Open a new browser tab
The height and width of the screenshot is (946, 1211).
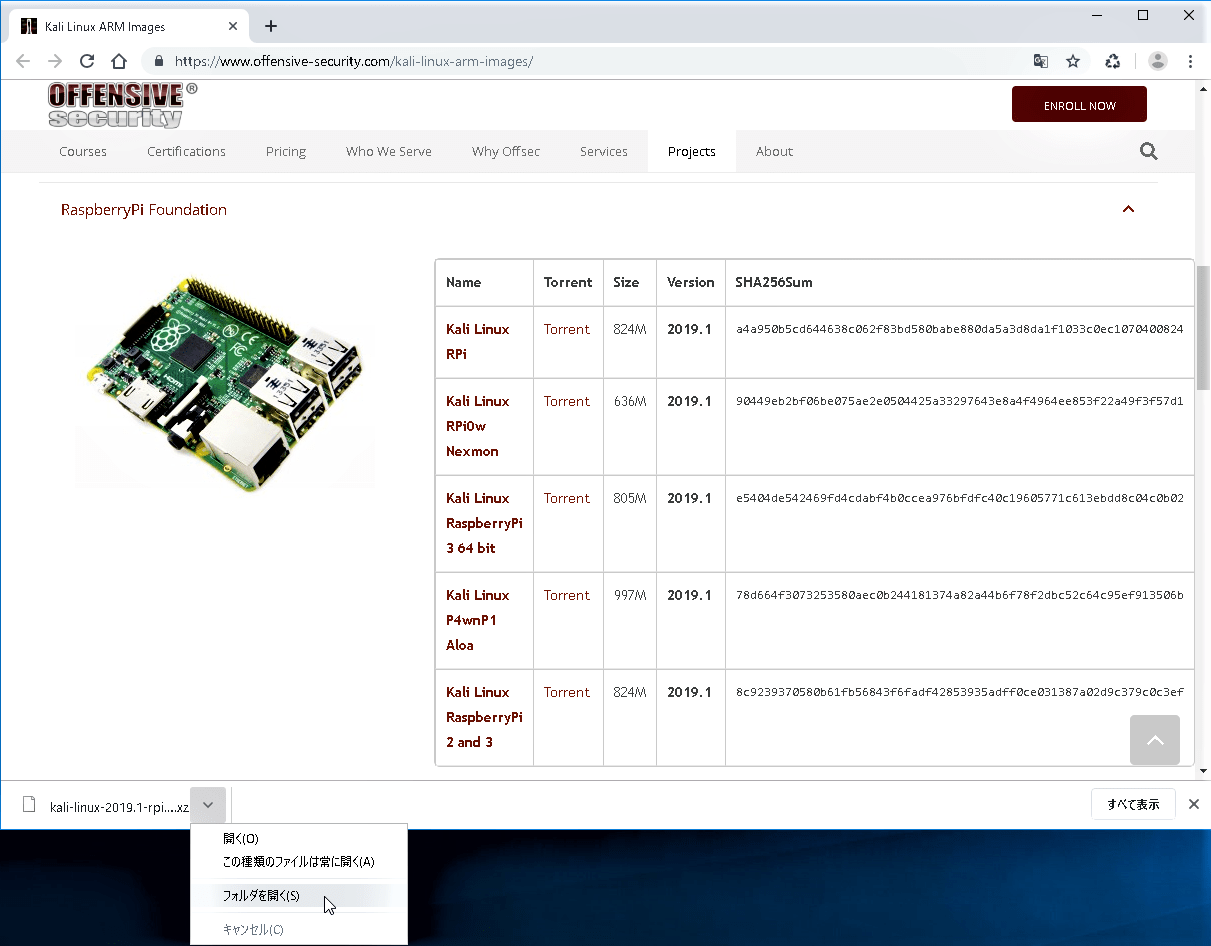click(x=270, y=26)
